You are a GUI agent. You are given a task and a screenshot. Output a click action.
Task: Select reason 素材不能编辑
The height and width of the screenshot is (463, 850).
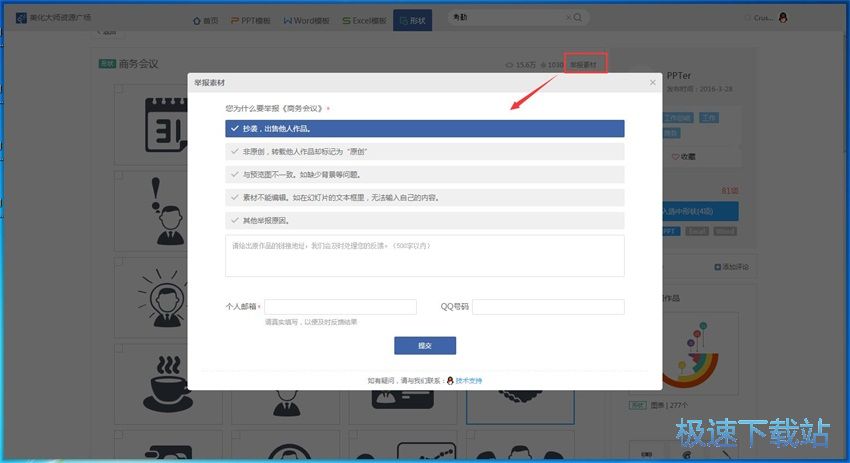coord(424,197)
